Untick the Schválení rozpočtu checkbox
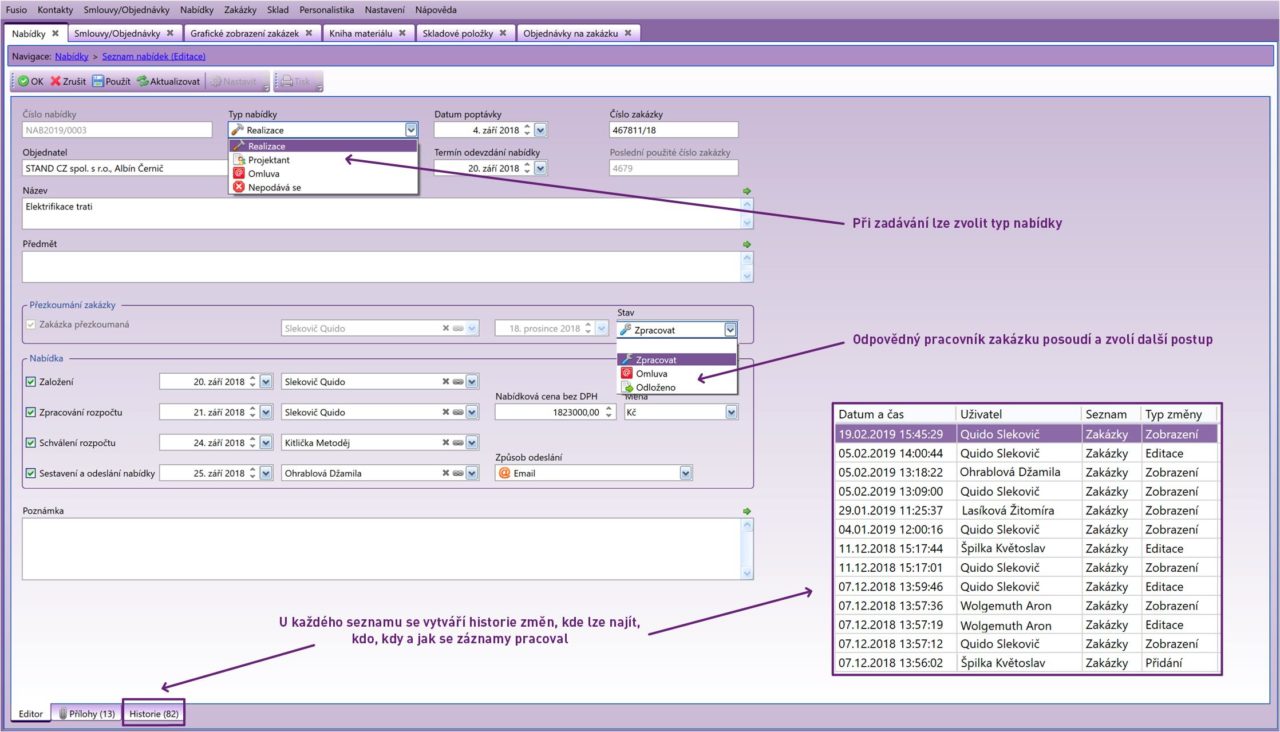The image size is (1280, 732). point(29,442)
